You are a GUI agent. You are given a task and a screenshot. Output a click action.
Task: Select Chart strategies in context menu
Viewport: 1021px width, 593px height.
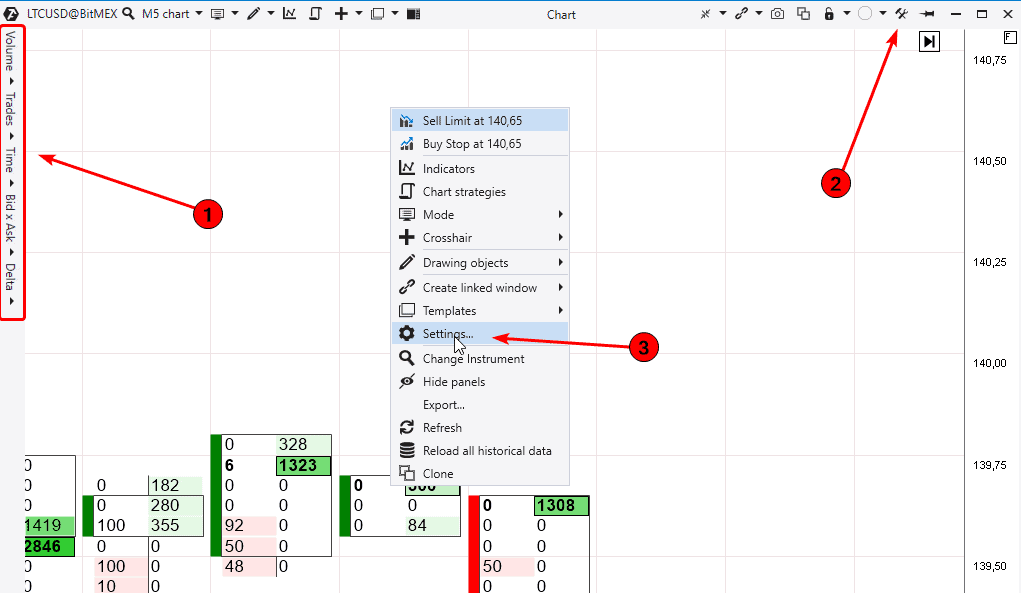[x=480, y=191]
